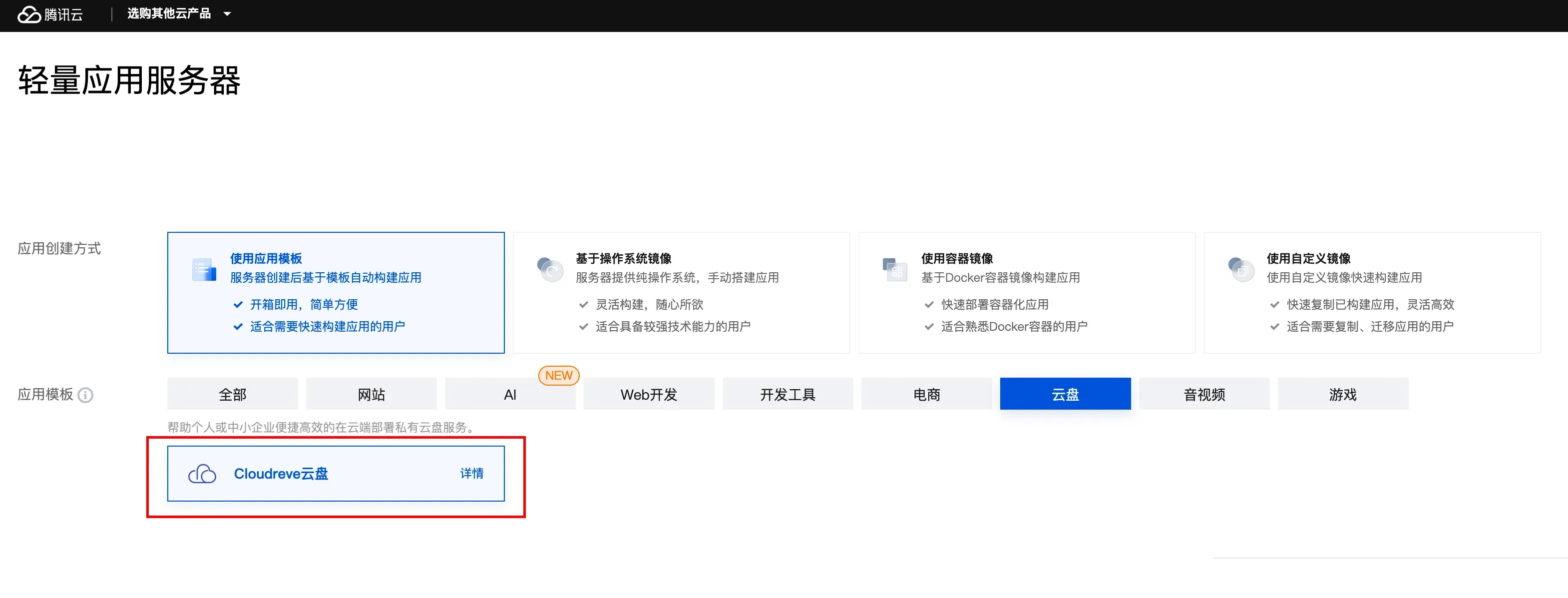
Task: Click the application template icon
Action: (x=204, y=269)
